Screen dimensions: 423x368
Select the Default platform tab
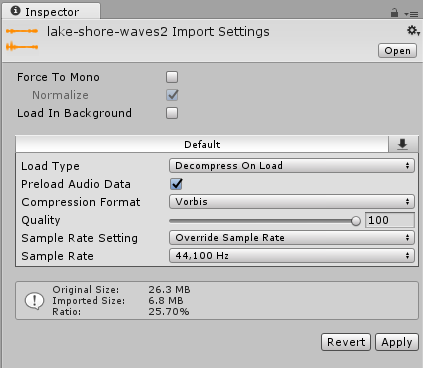coord(202,144)
